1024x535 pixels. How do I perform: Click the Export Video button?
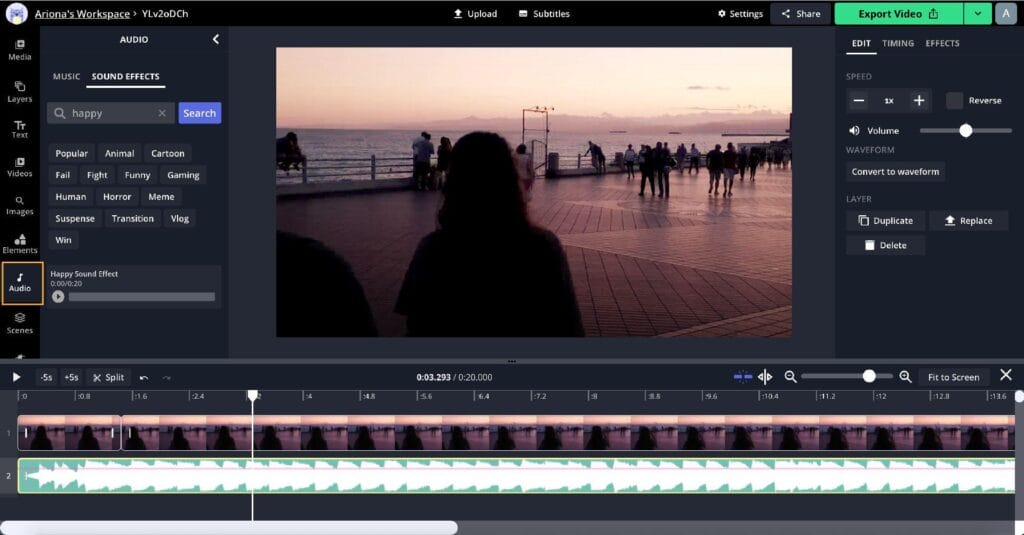point(899,14)
